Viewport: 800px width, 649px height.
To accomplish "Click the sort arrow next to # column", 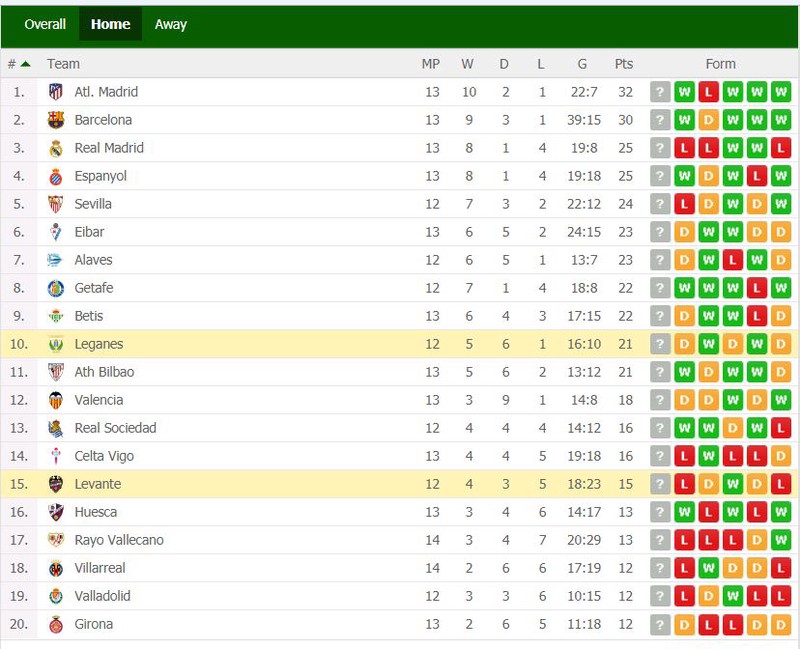I will (26, 64).
